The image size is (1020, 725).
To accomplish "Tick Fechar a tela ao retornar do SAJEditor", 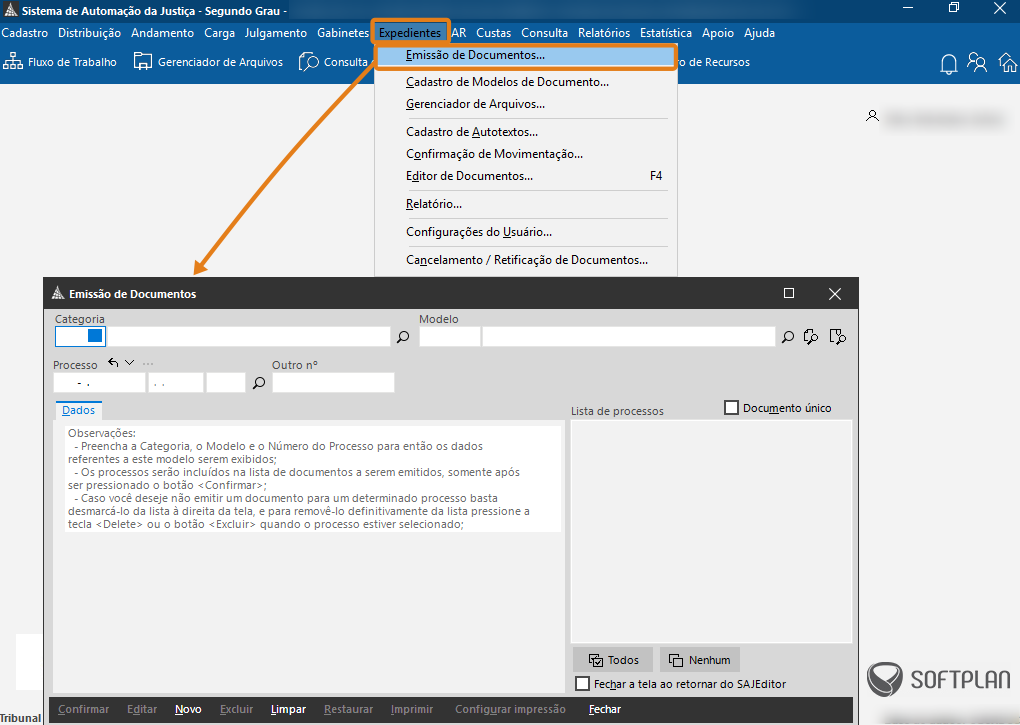I will pyautogui.click(x=583, y=684).
